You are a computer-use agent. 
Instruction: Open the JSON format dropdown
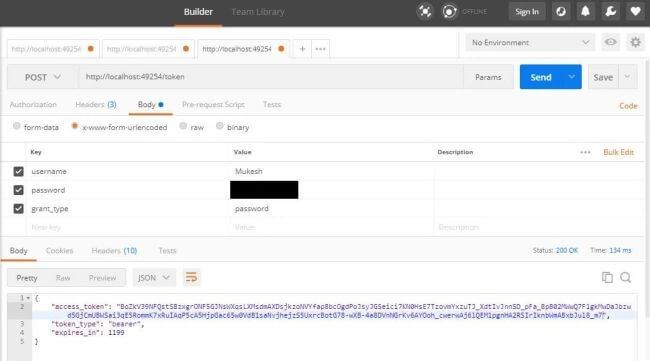click(x=154, y=278)
